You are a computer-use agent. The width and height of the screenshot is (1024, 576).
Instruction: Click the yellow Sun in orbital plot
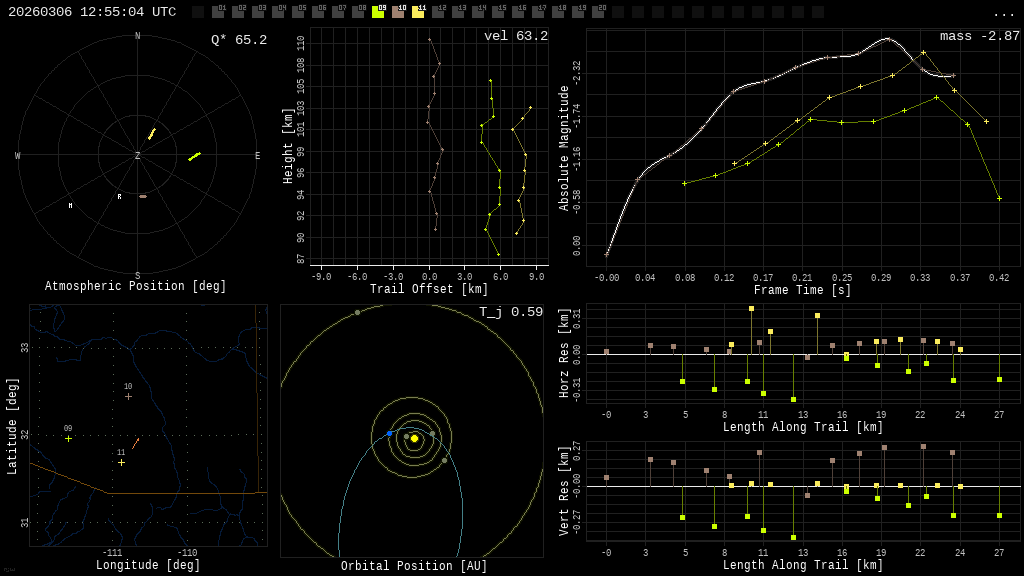point(414,438)
